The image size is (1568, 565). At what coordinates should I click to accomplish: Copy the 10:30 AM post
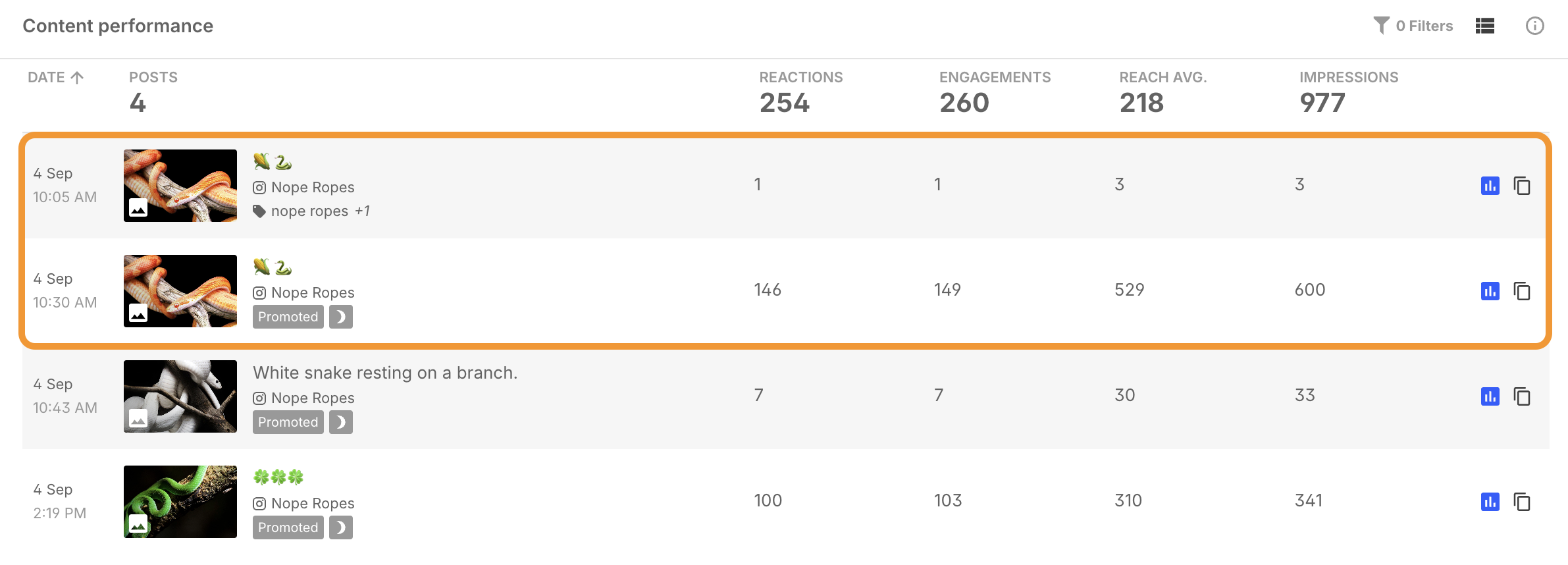pos(1522,291)
